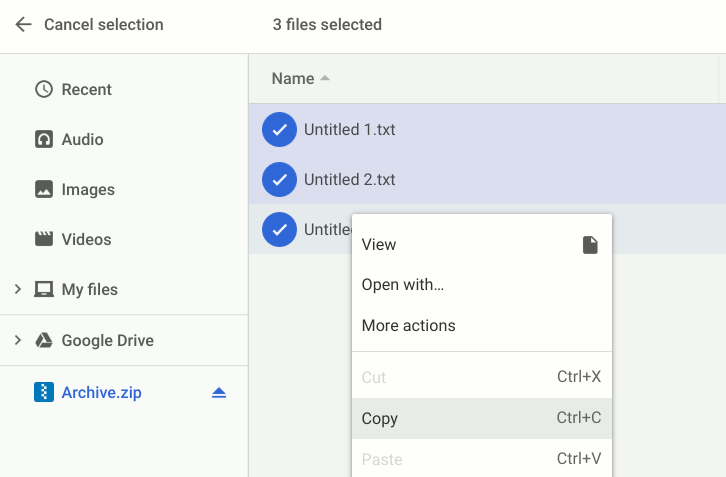Click the Recent clock icon
The height and width of the screenshot is (477, 726).
coord(44,89)
